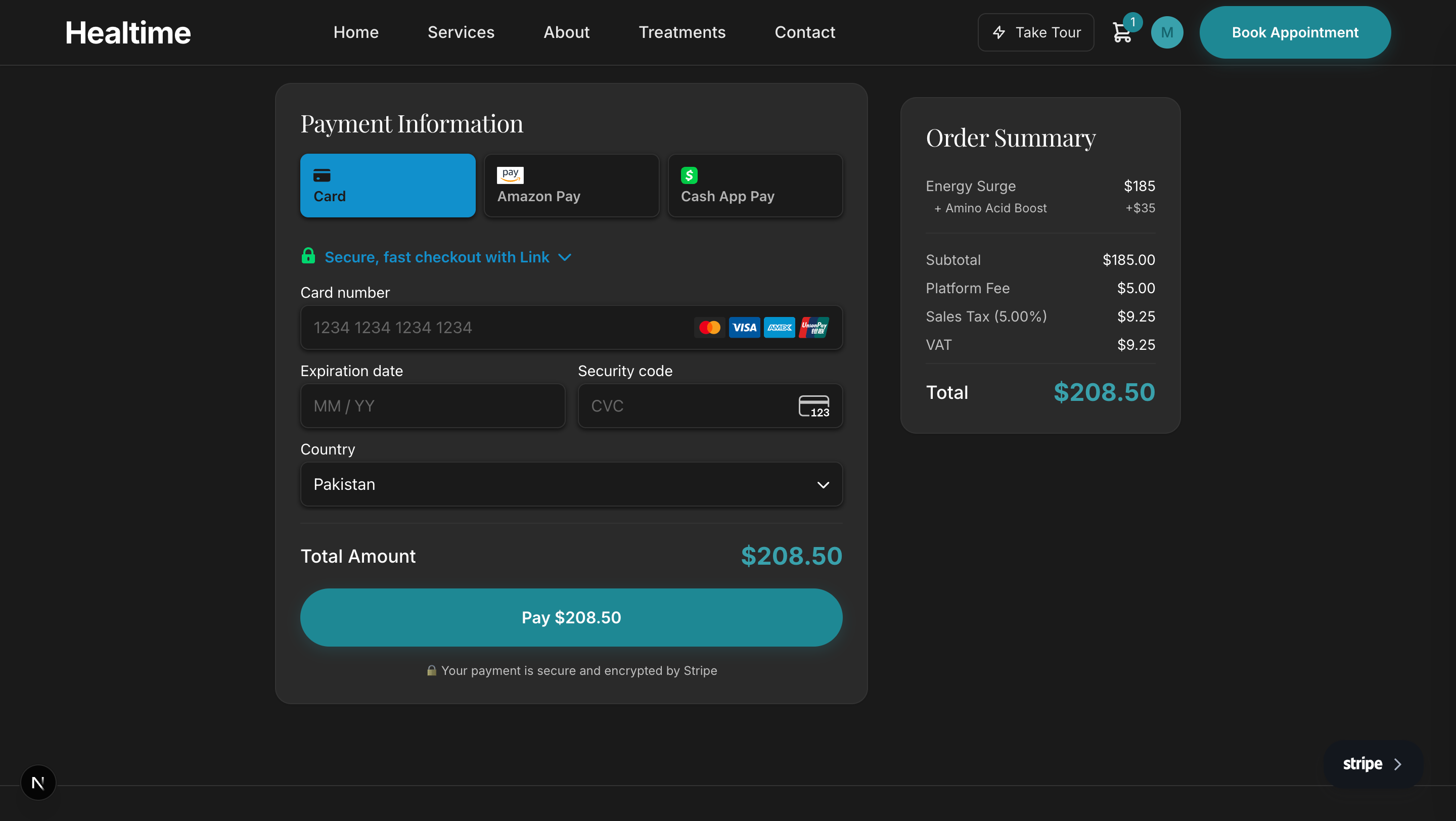
Task: Click the UnionPay icon
Action: pyautogui.click(x=814, y=327)
